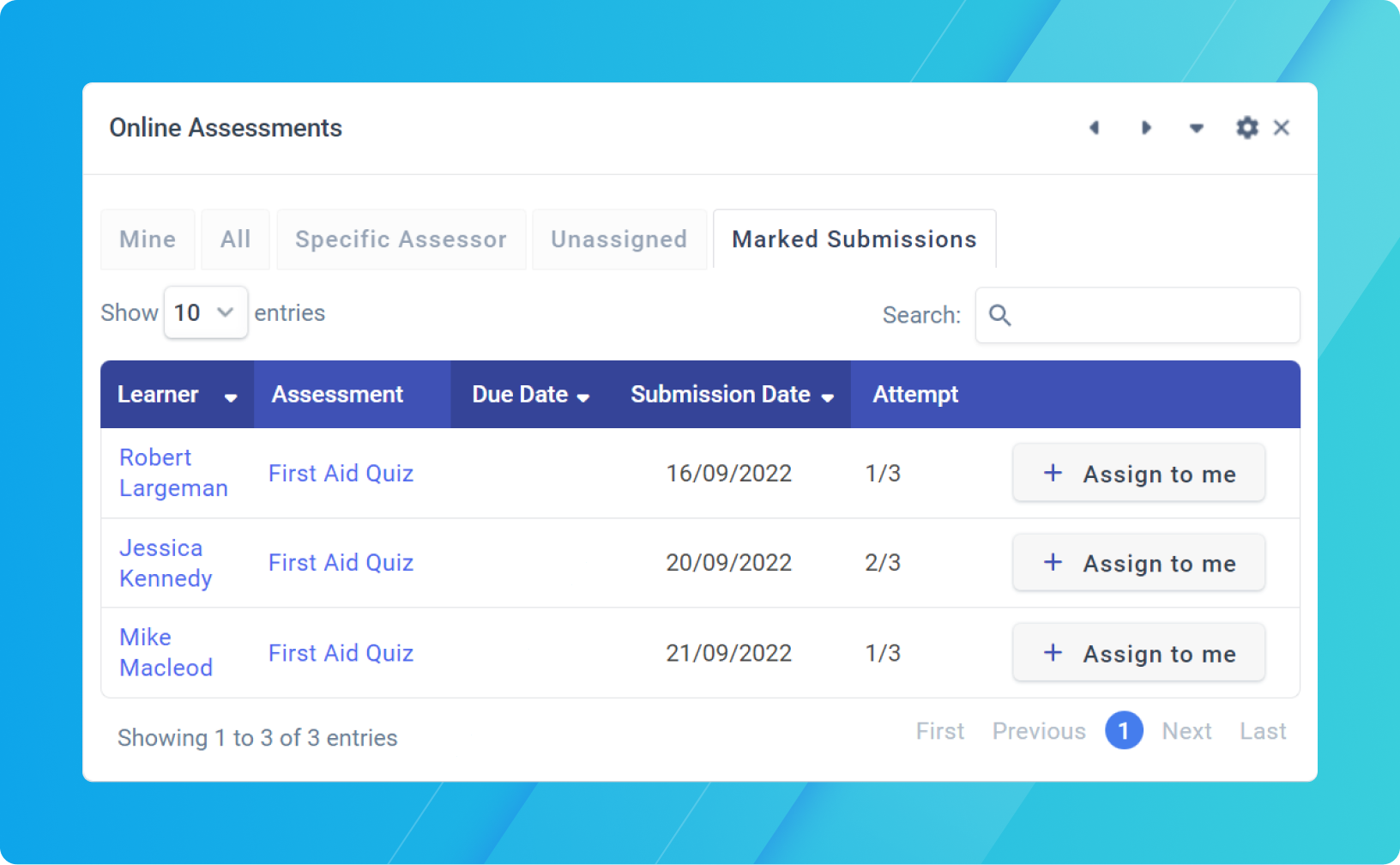This screenshot has height=865, width=1400.
Task: Sort the table by the Learner column
Action: 231,397
